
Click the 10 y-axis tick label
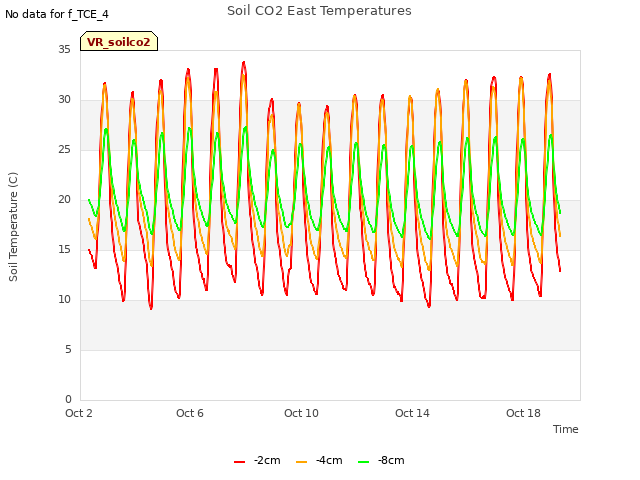point(64,300)
